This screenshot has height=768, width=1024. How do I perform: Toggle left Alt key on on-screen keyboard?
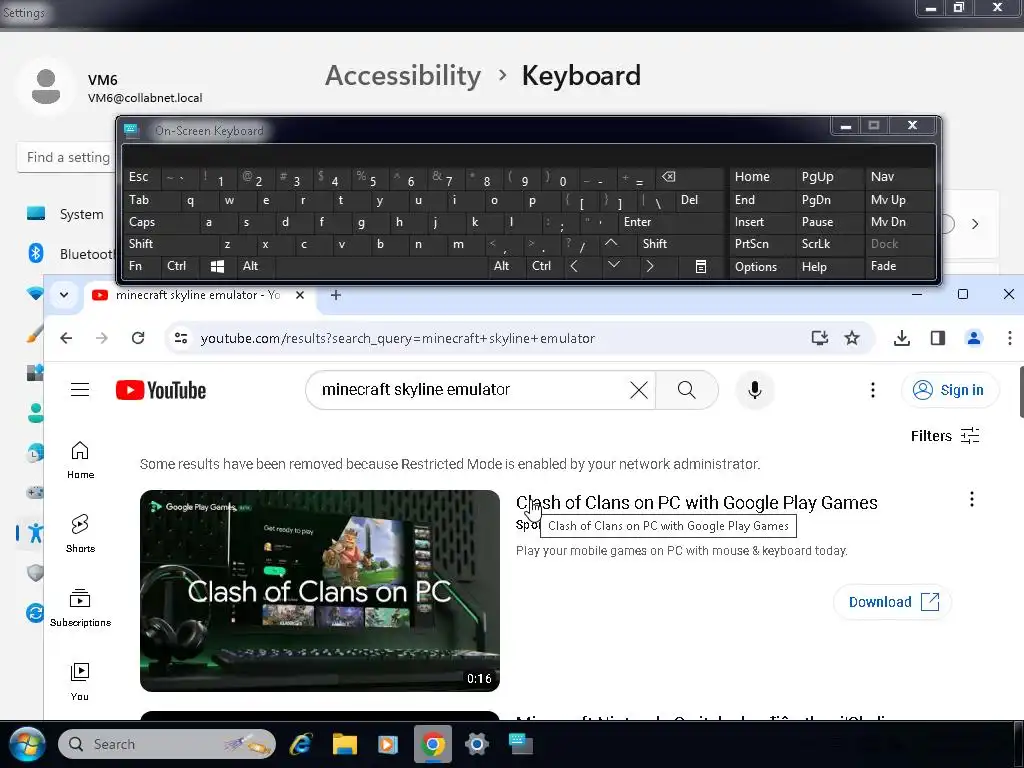[x=250, y=266]
